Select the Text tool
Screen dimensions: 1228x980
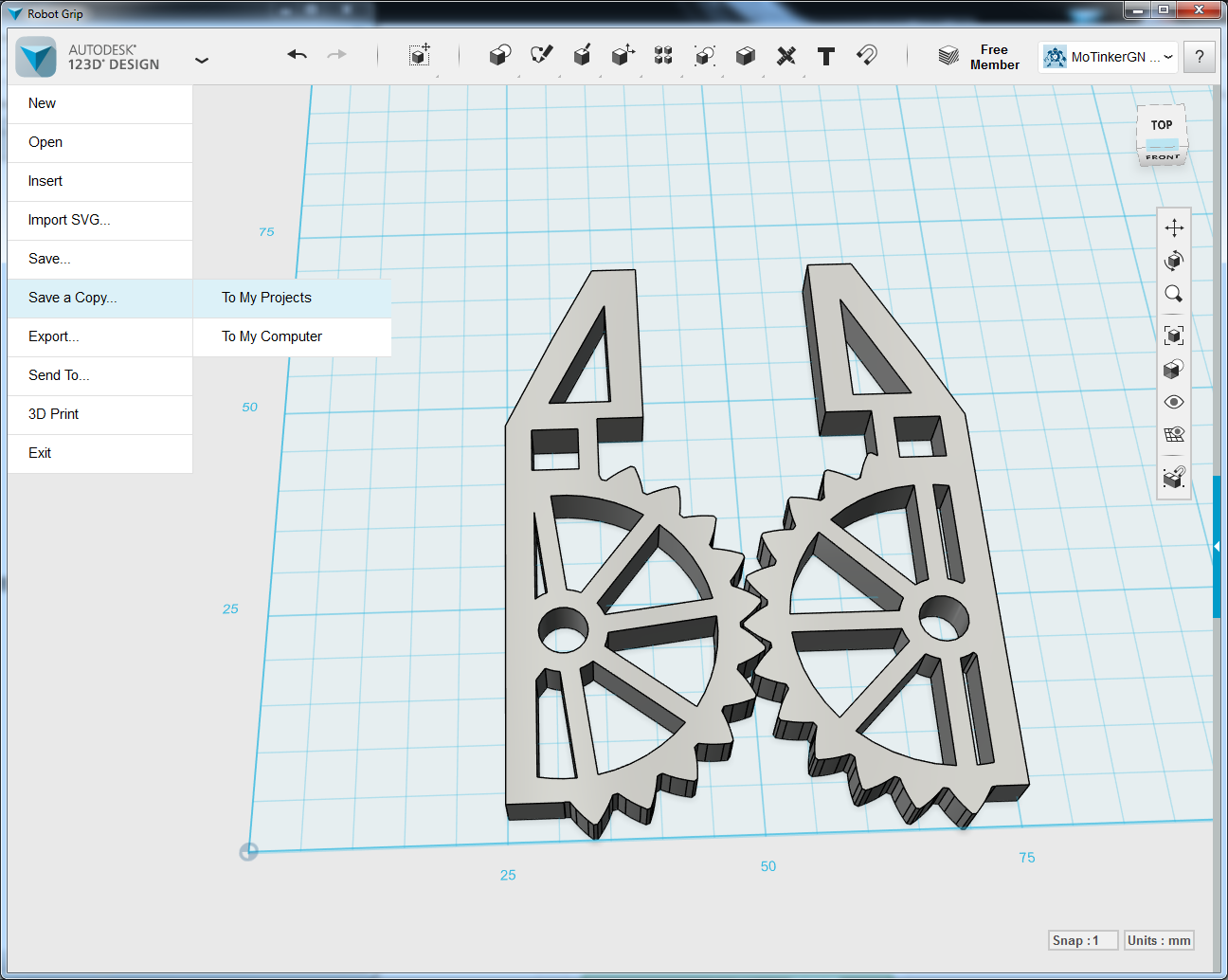coord(825,56)
